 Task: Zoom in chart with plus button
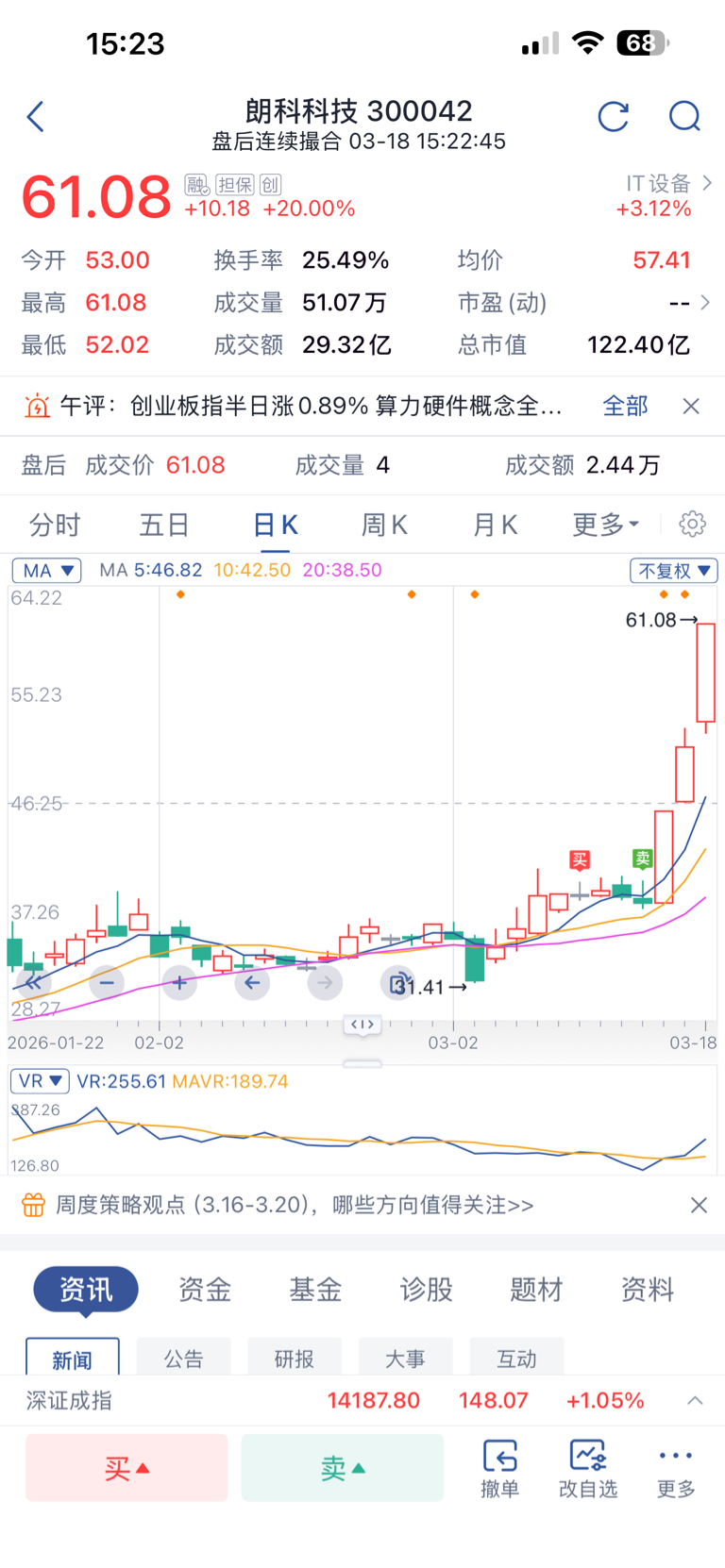[179, 983]
